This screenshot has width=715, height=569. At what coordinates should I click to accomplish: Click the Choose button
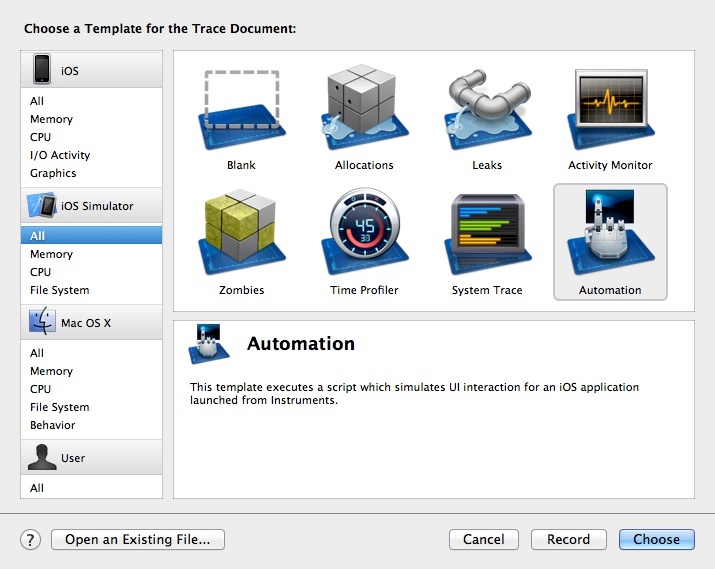pos(657,539)
